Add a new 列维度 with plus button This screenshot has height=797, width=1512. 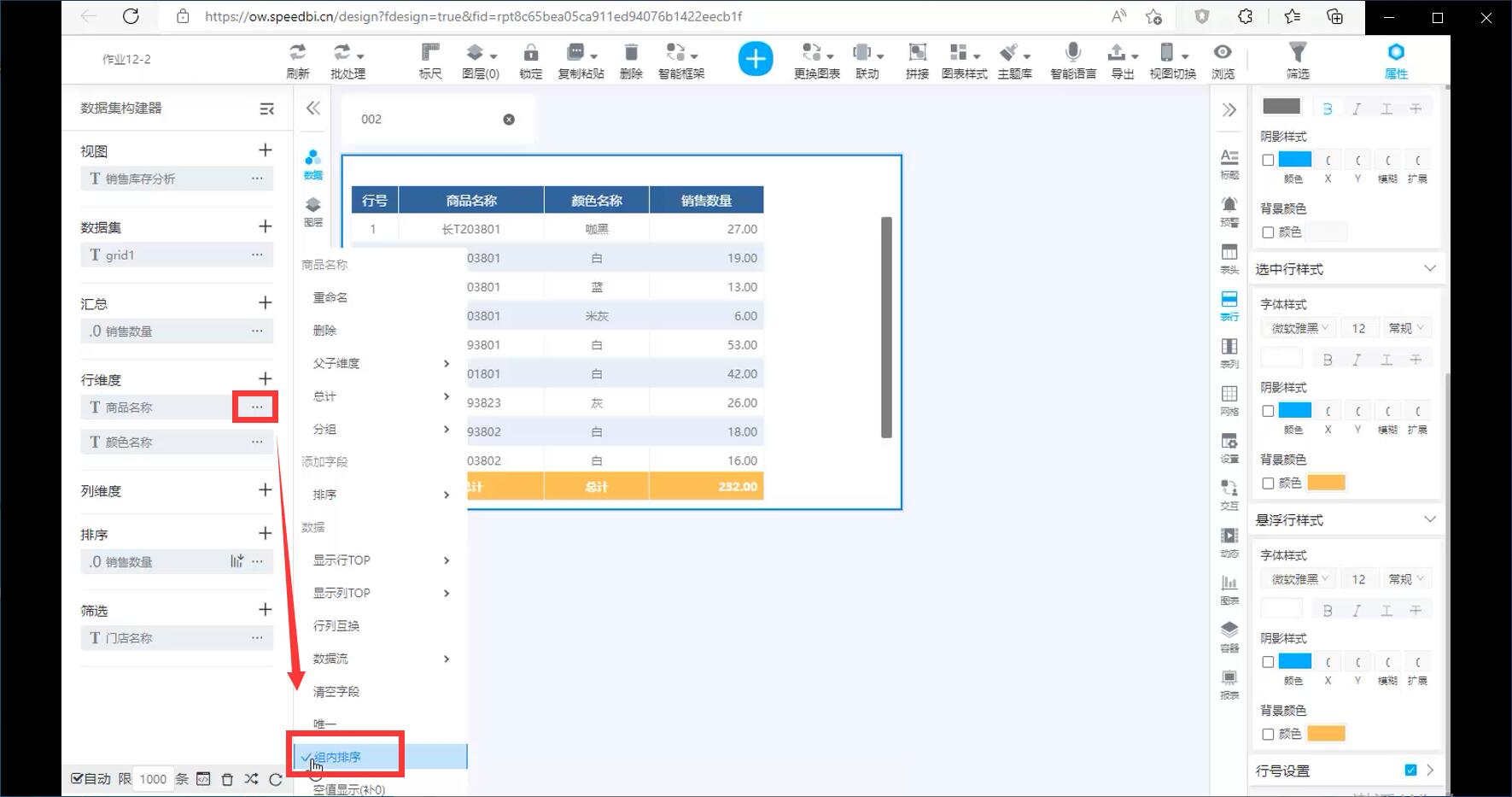(x=265, y=490)
